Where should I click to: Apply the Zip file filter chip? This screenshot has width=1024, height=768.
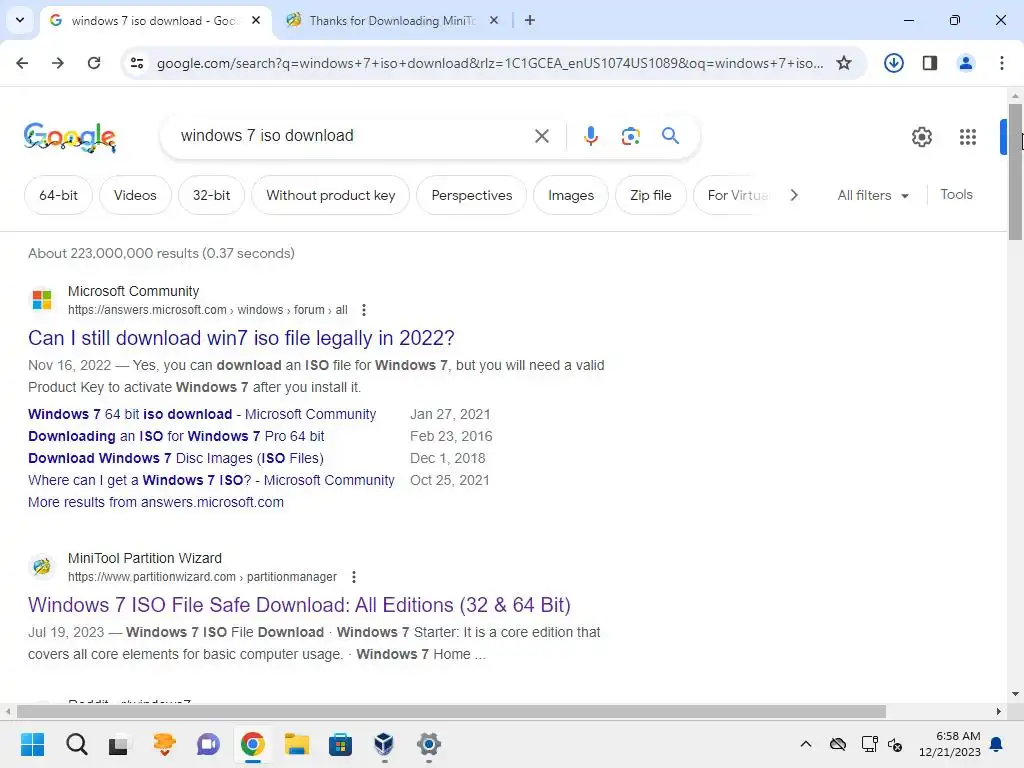coord(650,195)
